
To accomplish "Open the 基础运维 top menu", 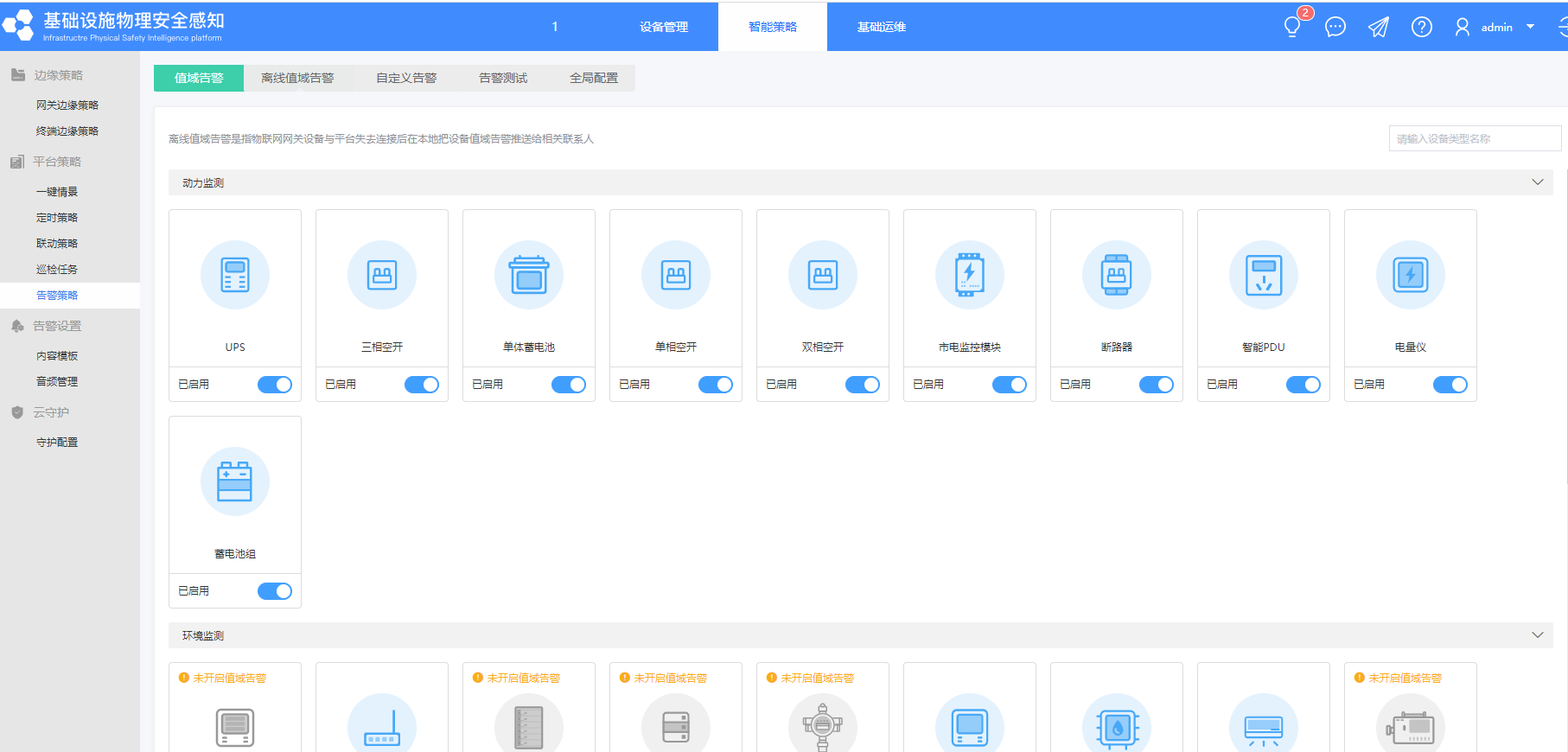I will tap(882, 27).
